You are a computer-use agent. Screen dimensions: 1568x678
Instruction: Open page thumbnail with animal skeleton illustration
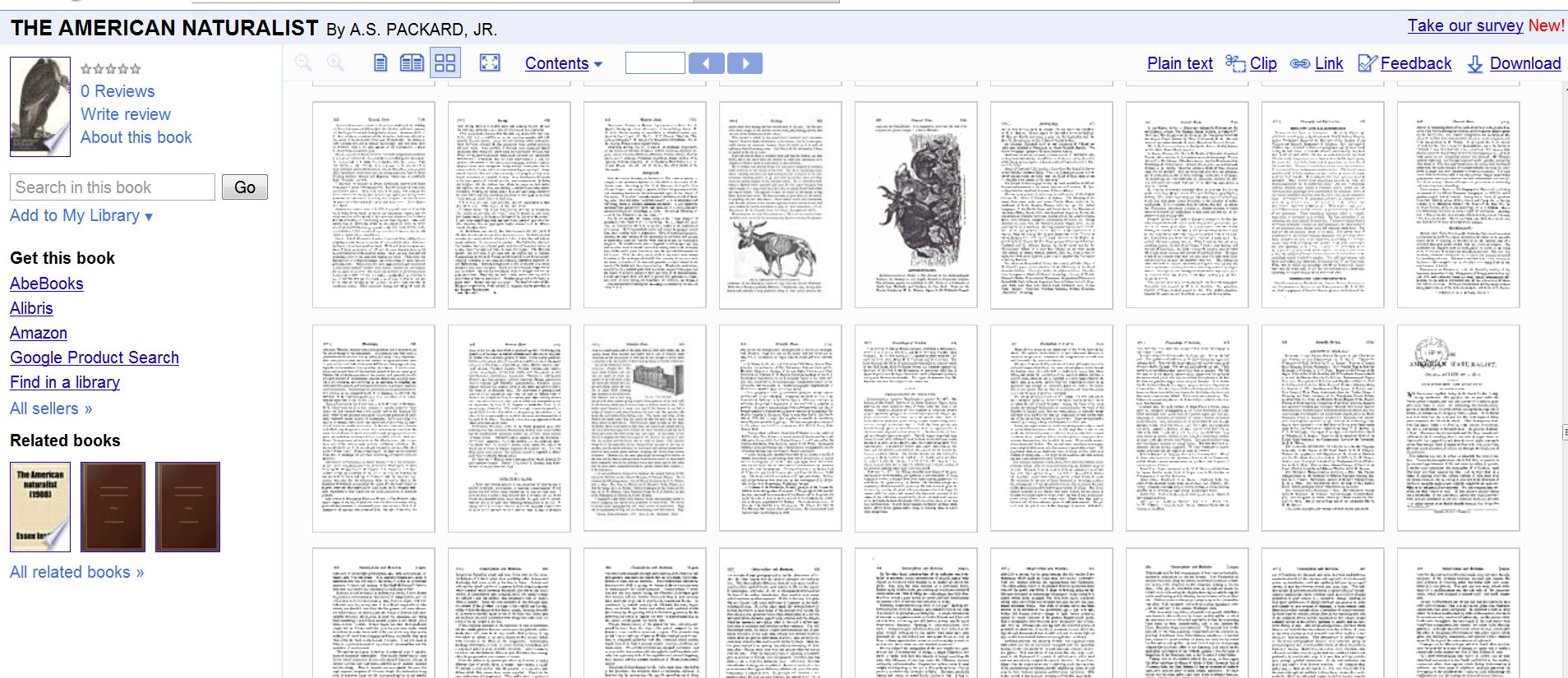click(780, 205)
